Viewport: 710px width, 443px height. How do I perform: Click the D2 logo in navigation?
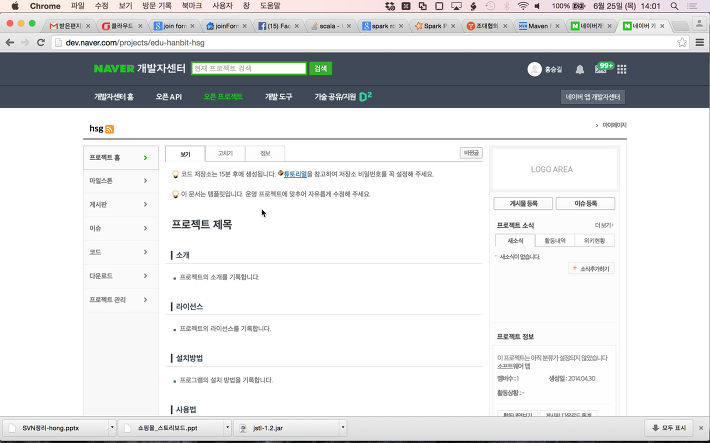tap(365, 96)
